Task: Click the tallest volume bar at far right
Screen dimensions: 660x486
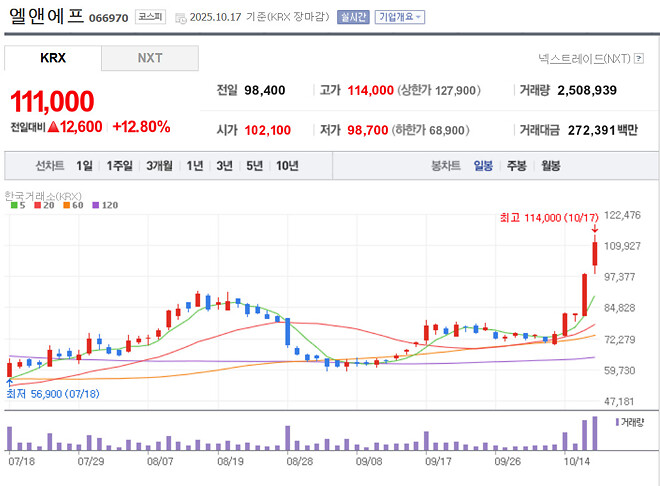Action: coord(595,433)
